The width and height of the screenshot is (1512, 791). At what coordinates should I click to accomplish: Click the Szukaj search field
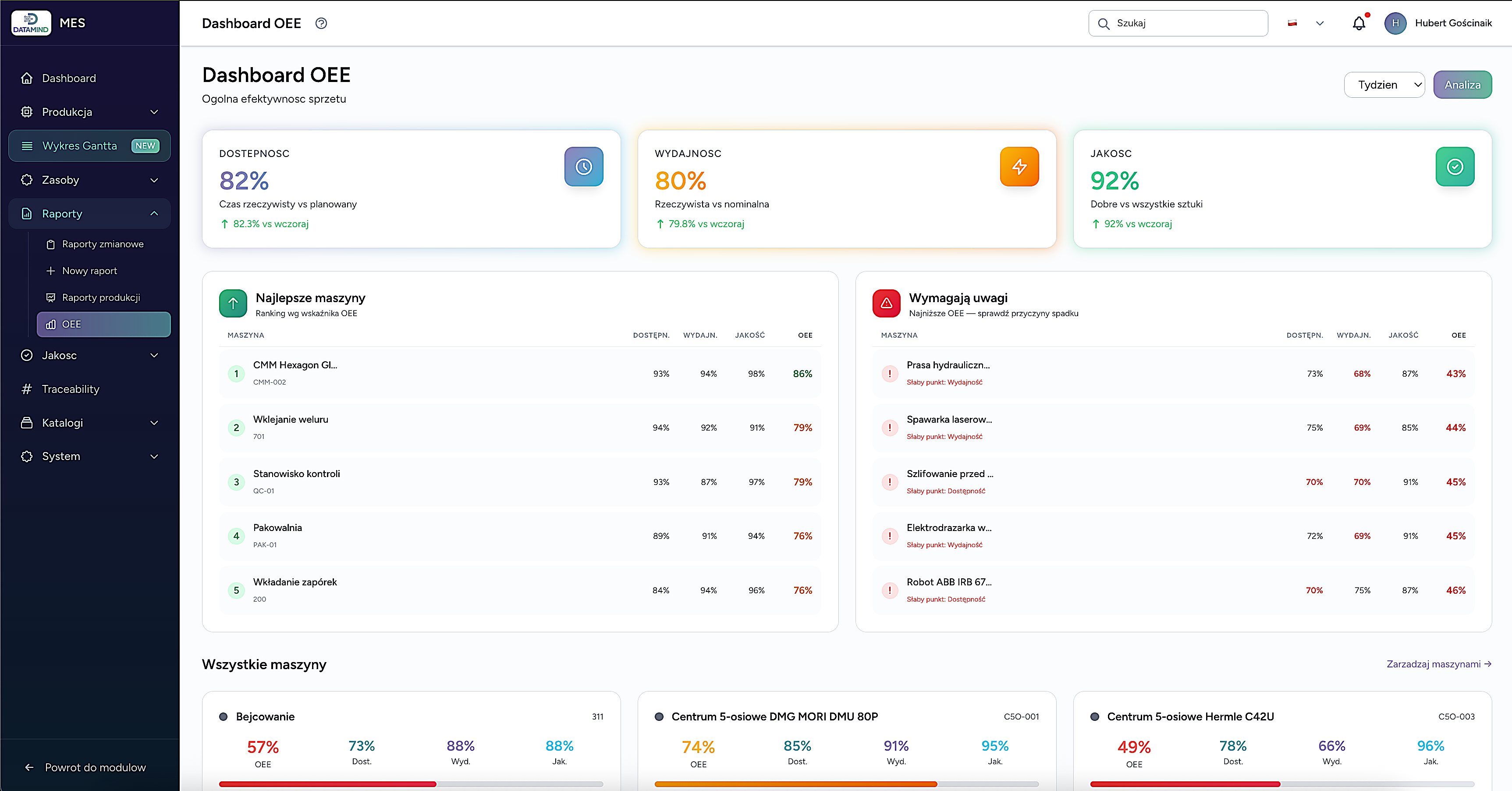[x=1178, y=24]
